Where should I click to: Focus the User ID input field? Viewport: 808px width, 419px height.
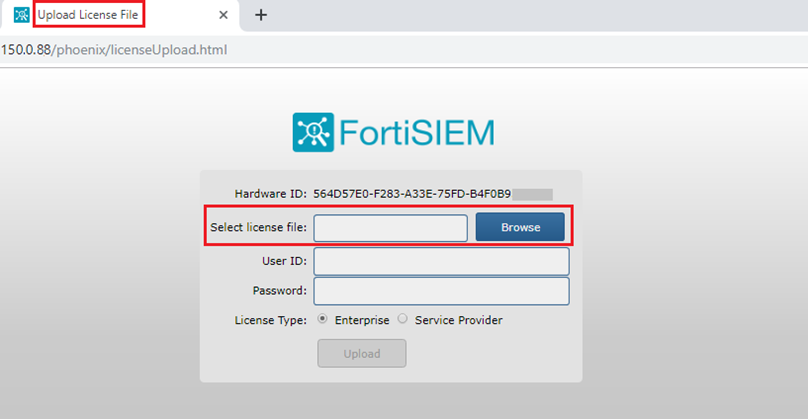[441, 261]
